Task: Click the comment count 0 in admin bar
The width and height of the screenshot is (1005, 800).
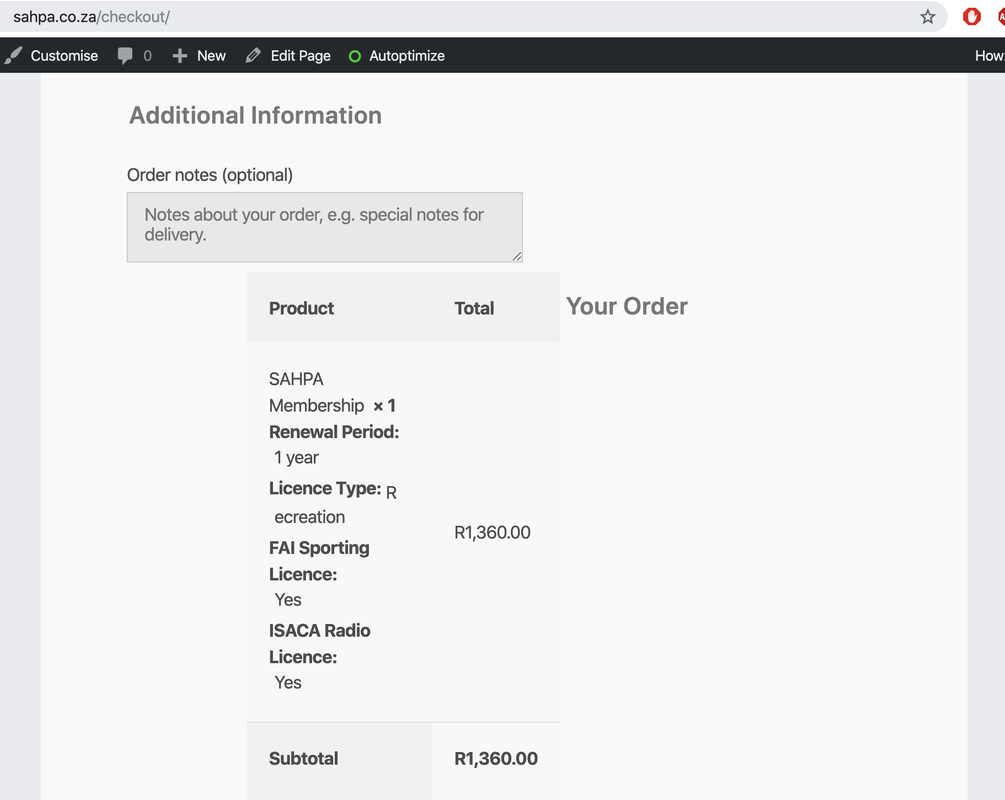Action: (x=147, y=56)
